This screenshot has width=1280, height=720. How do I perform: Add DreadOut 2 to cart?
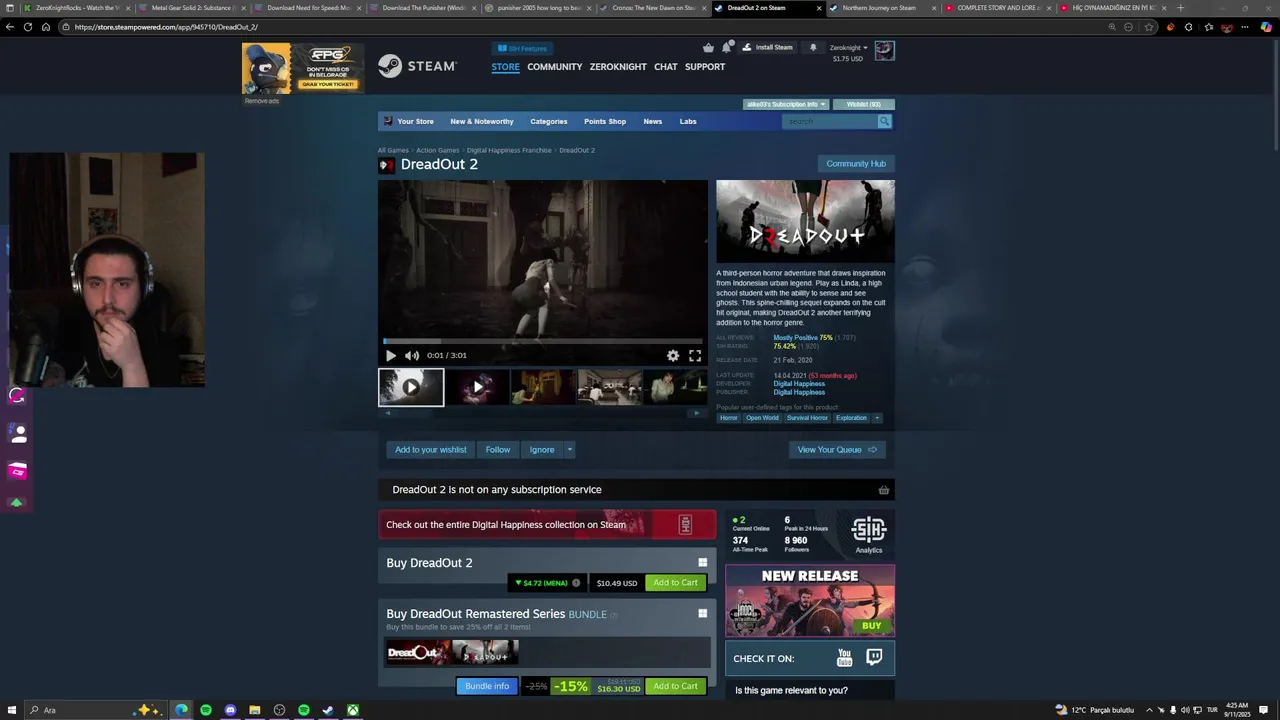coord(675,583)
